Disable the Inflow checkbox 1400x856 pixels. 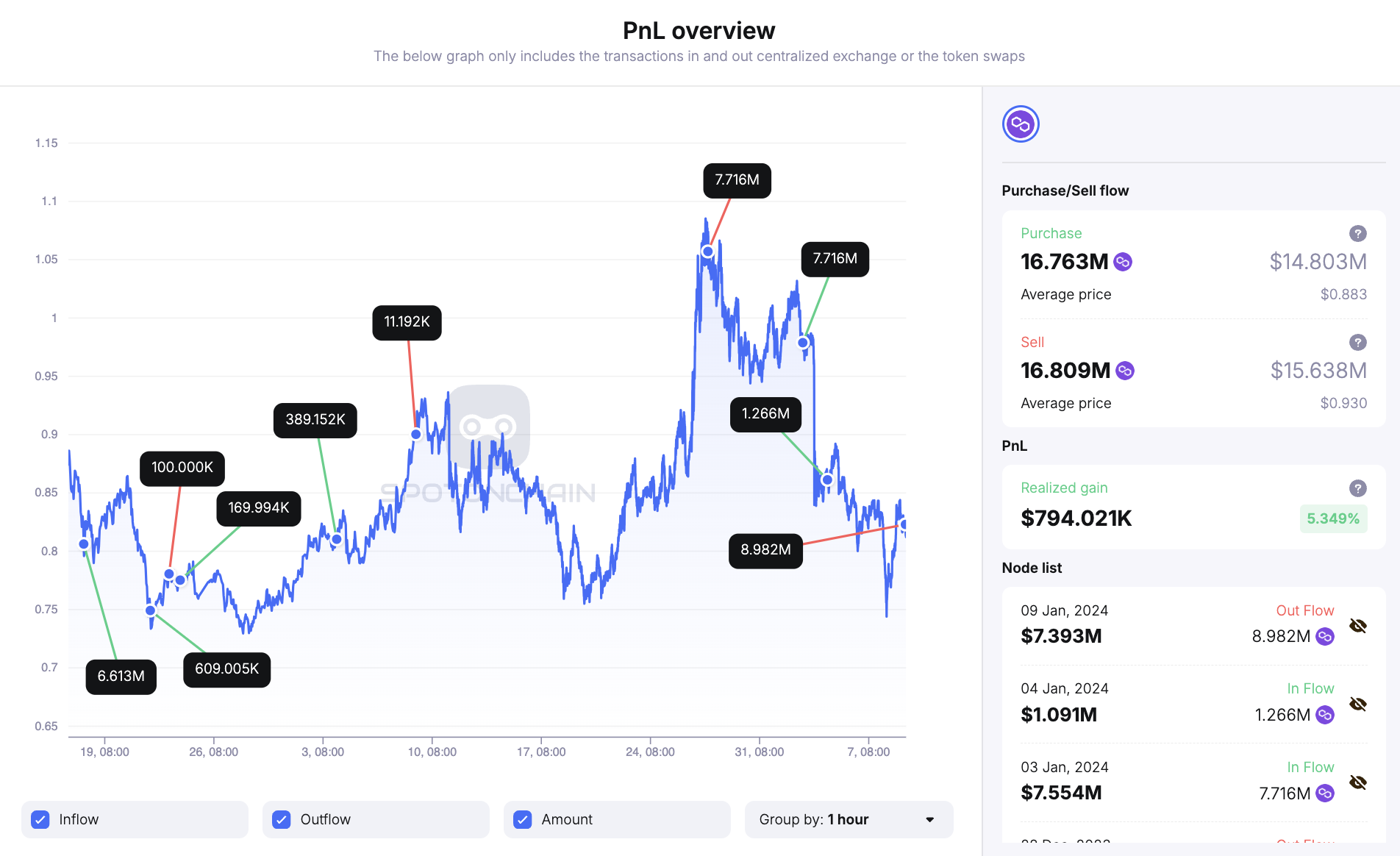click(40, 818)
